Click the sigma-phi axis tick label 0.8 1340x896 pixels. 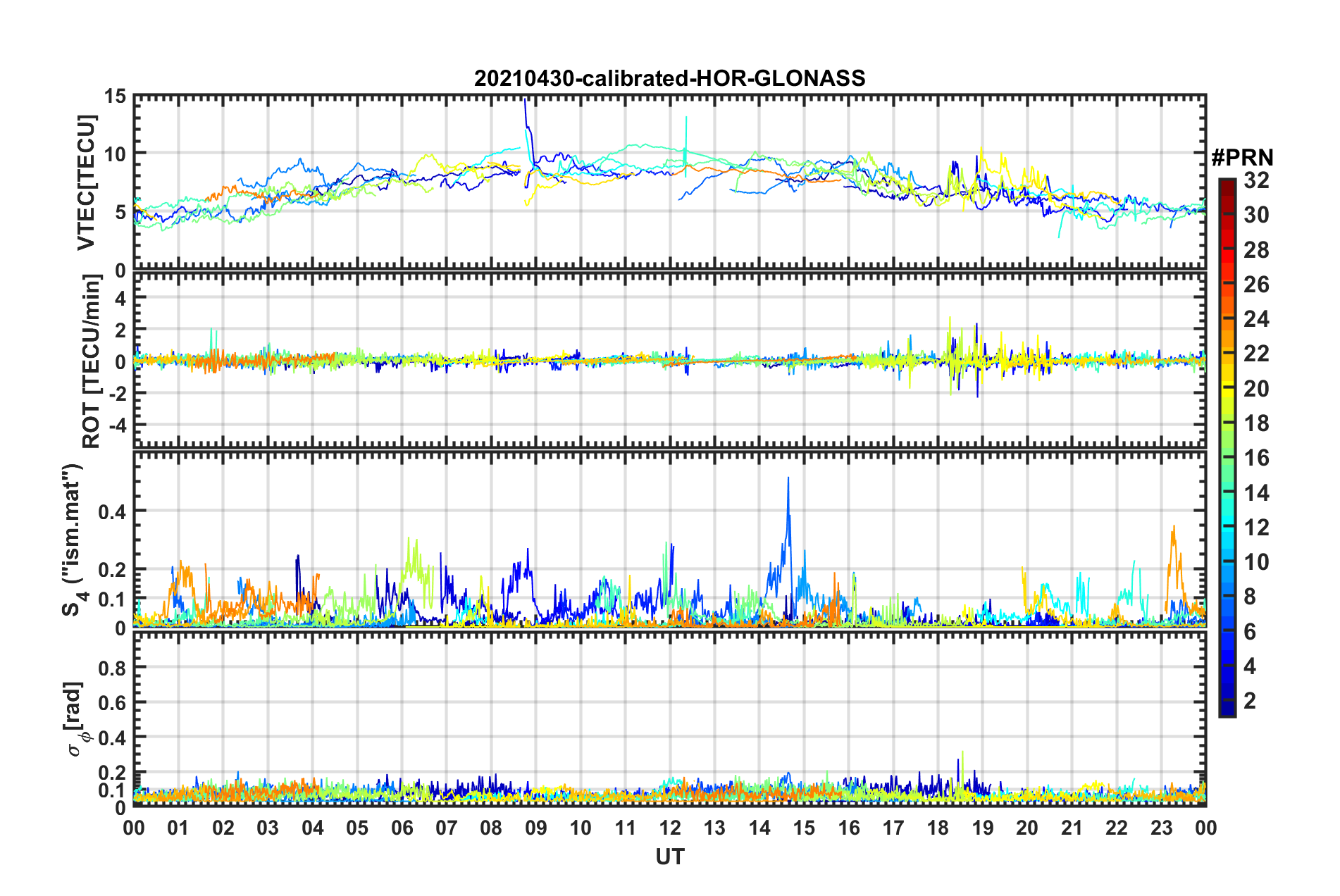point(113,668)
